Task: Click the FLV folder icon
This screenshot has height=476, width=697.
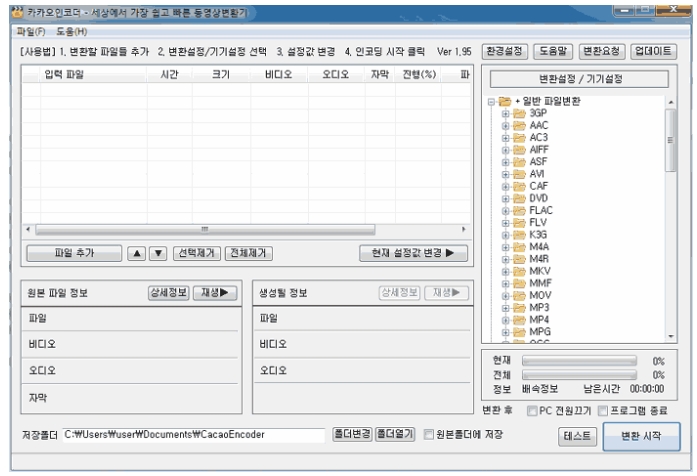Action: 519,223
